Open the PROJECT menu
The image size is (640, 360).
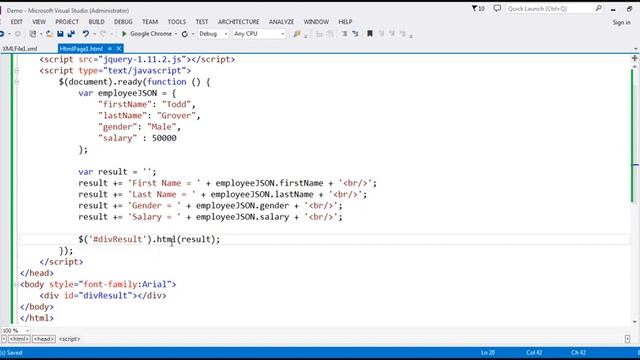[x=67, y=22]
